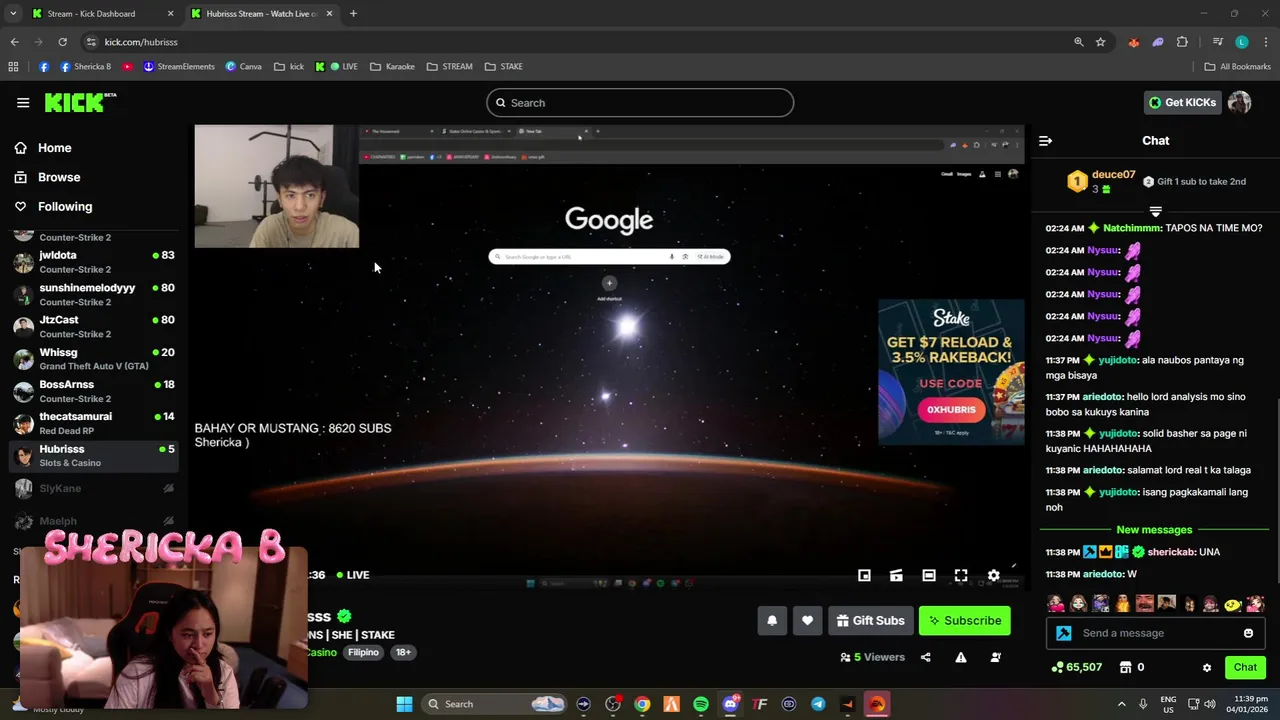Click the 65,507 channel points balance
1280x720 pixels.
click(x=1076, y=667)
